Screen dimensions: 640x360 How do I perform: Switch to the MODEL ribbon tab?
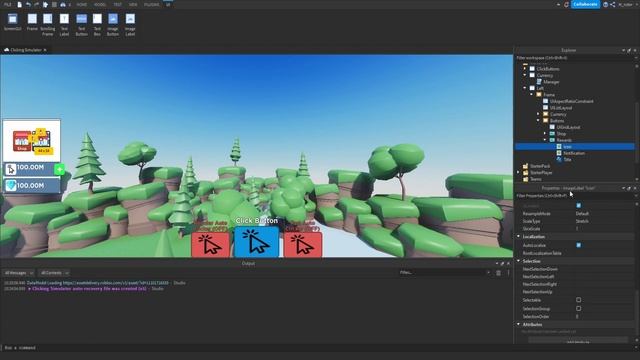pos(100,4)
